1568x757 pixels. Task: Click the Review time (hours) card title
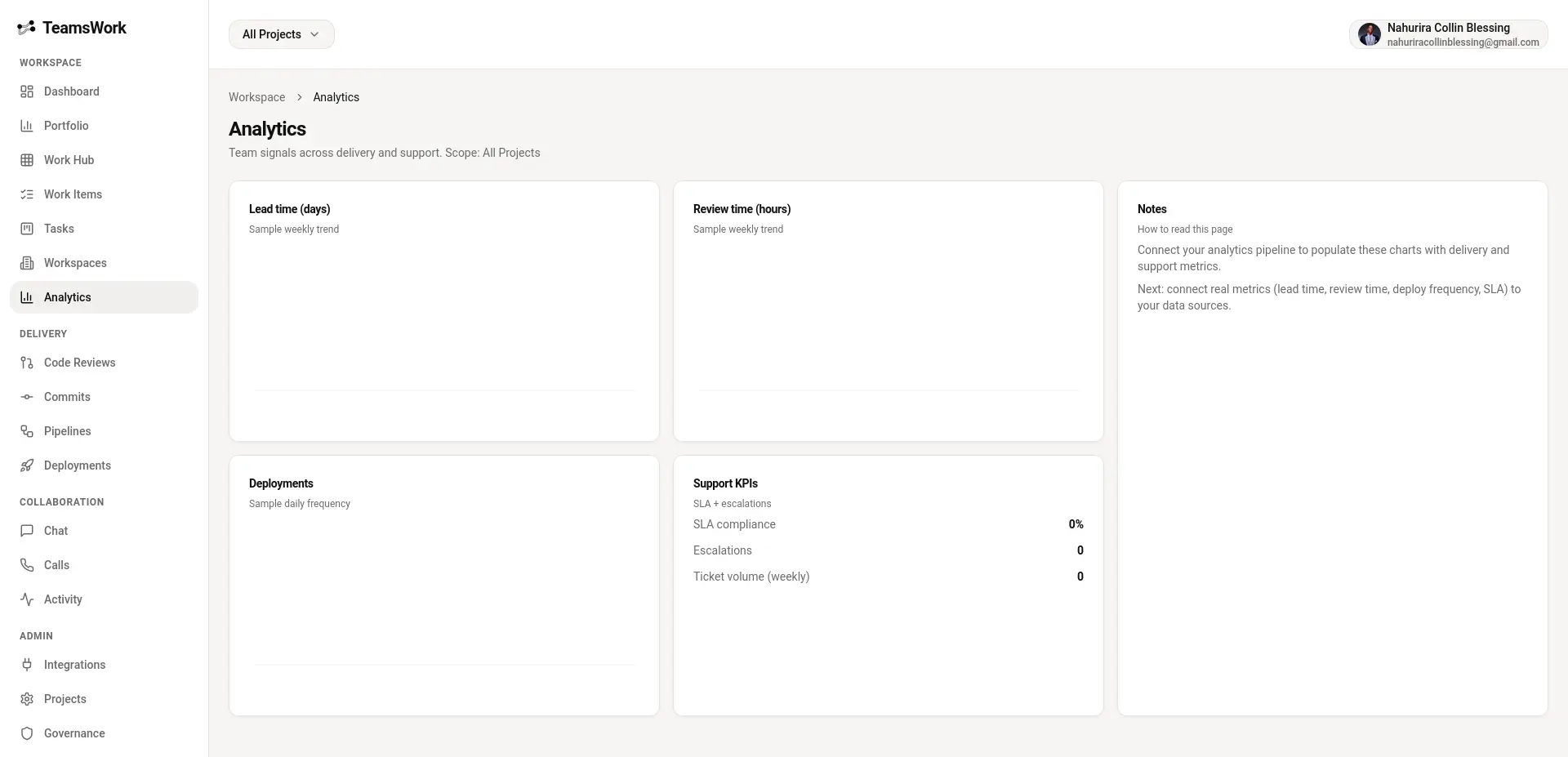click(x=742, y=209)
